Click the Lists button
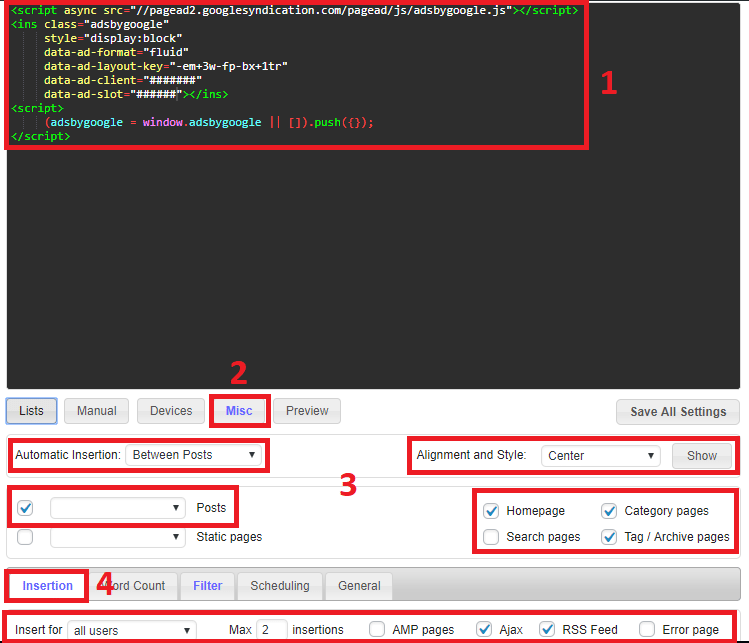This screenshot has width=749, height=643. pyautogui.click(x=32, y=411)
